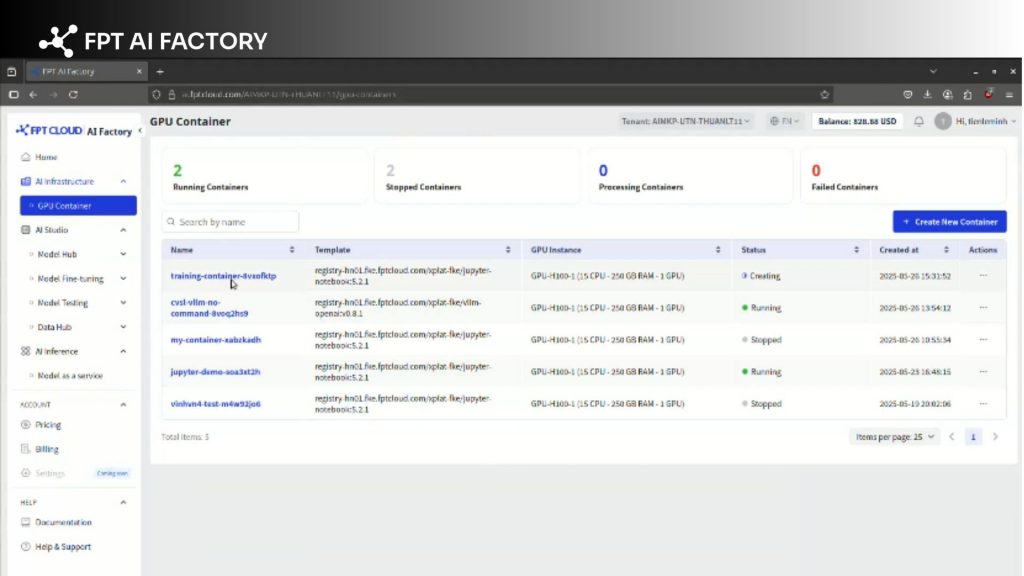The image size is (1024, 576).
Task: Open the actions menu for my-container-xabzkadh row
Action: point(981,340)
